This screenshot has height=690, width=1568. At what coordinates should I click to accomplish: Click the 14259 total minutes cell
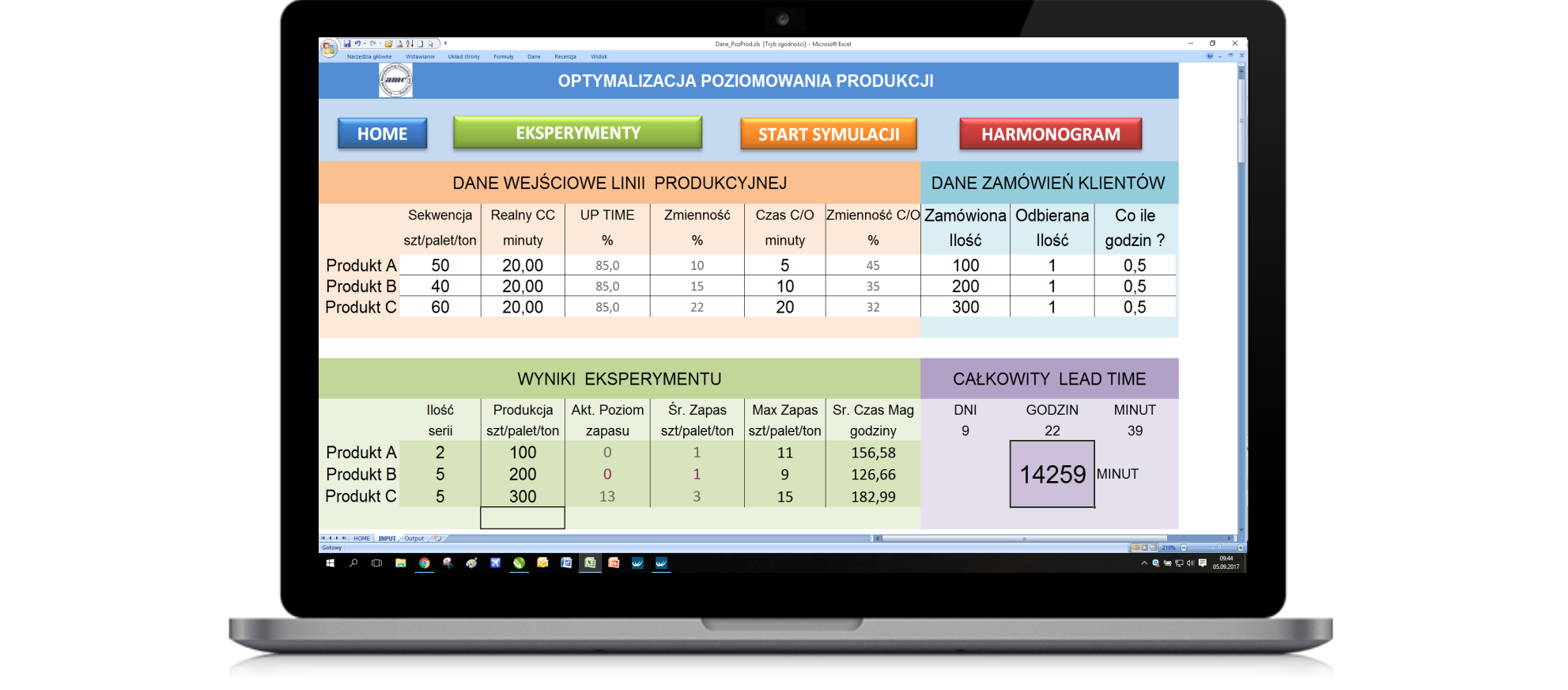[x=1052, y=474]
